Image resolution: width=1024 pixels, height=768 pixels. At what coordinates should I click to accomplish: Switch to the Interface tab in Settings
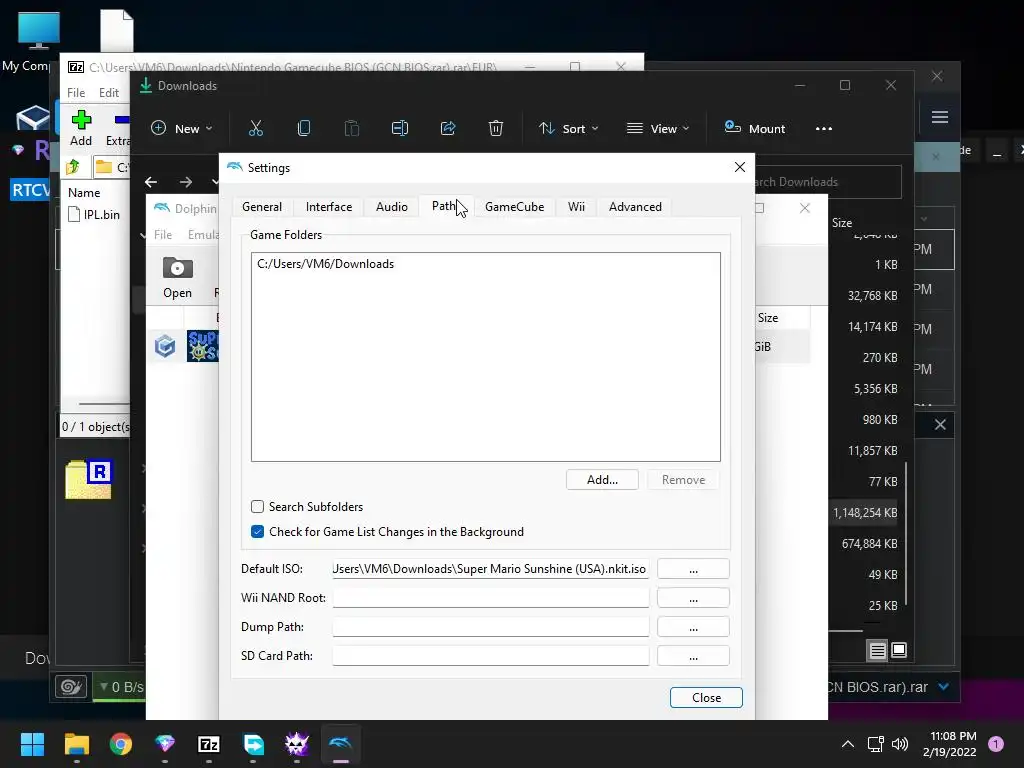[328, 206]
